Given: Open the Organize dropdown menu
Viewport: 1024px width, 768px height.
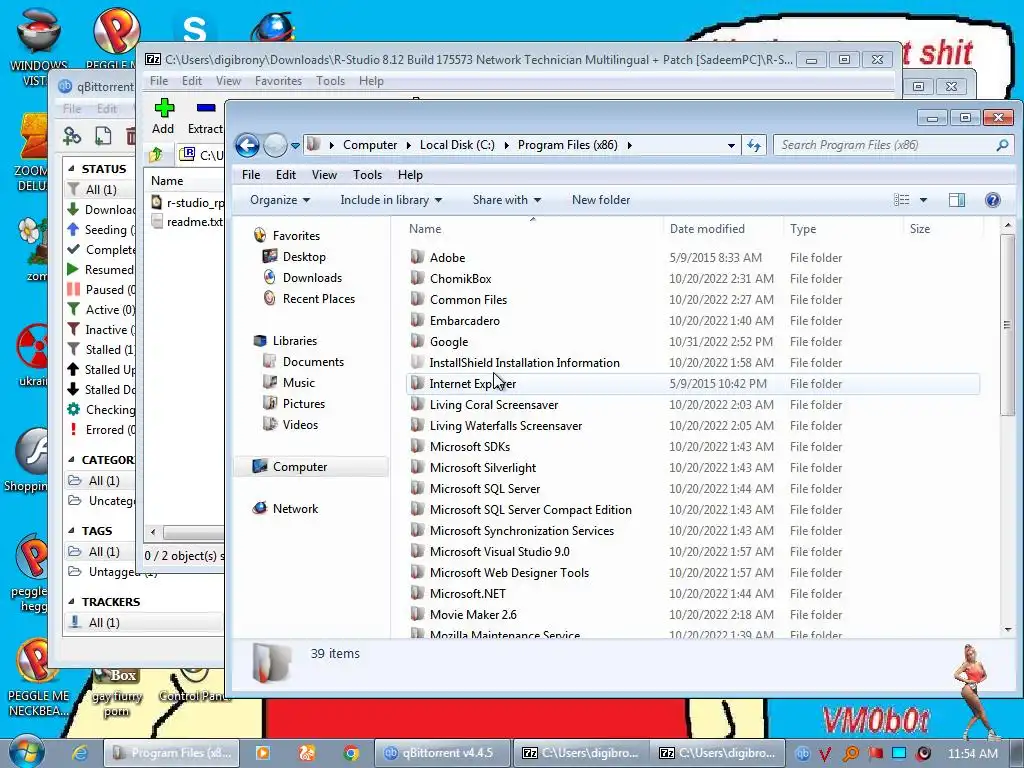Looking at the screenshot, I should [280, 200].
